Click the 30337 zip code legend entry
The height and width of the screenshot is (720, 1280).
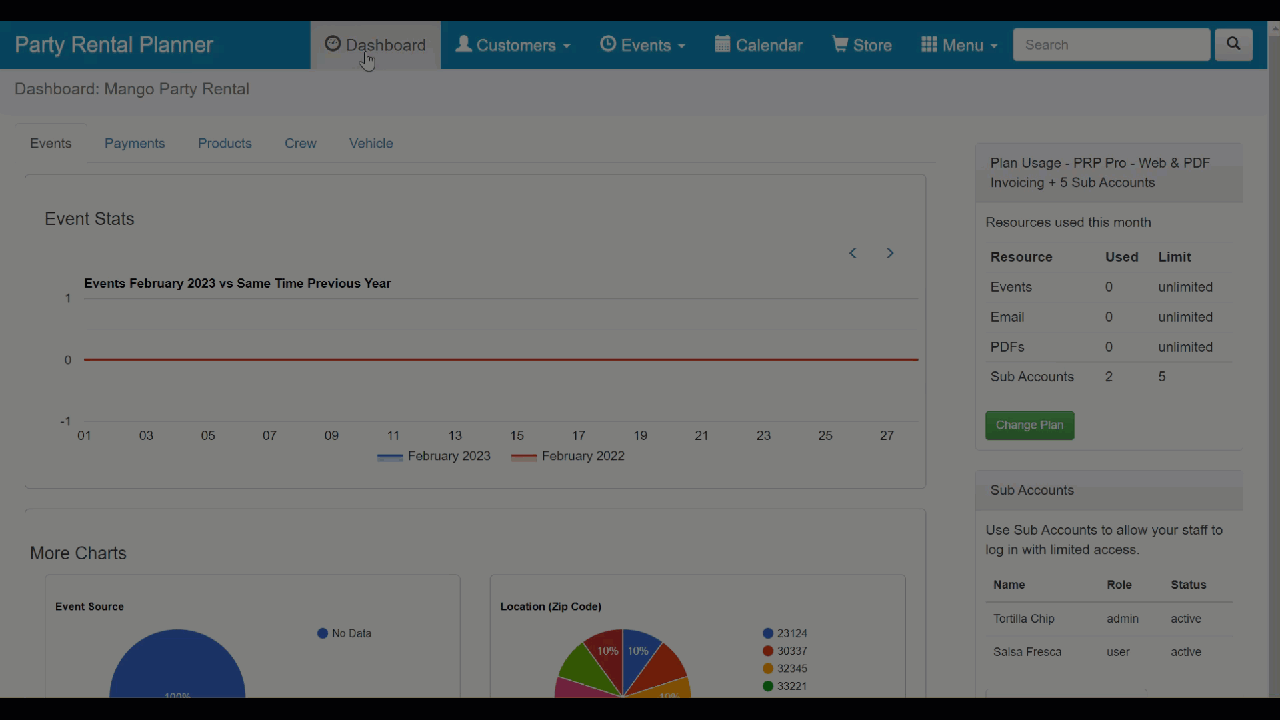point(784,651)
